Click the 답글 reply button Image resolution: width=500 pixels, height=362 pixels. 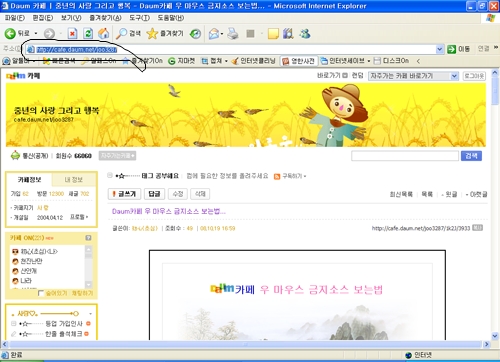pos(154,194)
